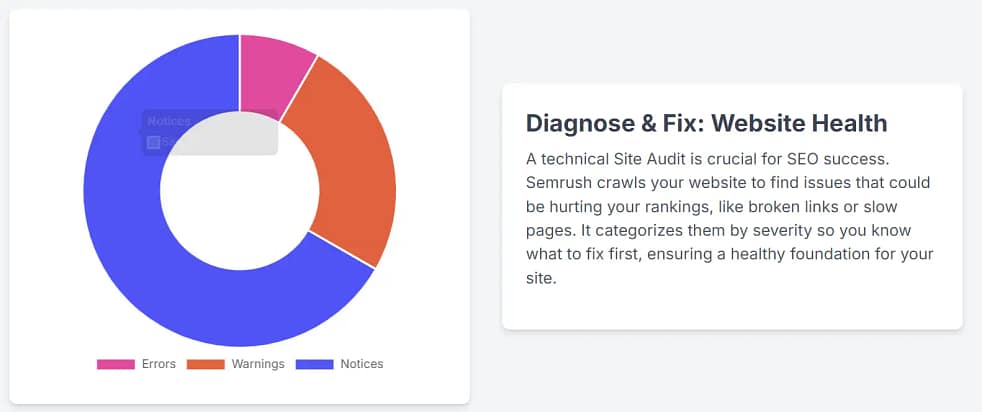The image size is (982, 412).
Task: Toggle the Notices label in the legend
Action: (x=361, y=364)
